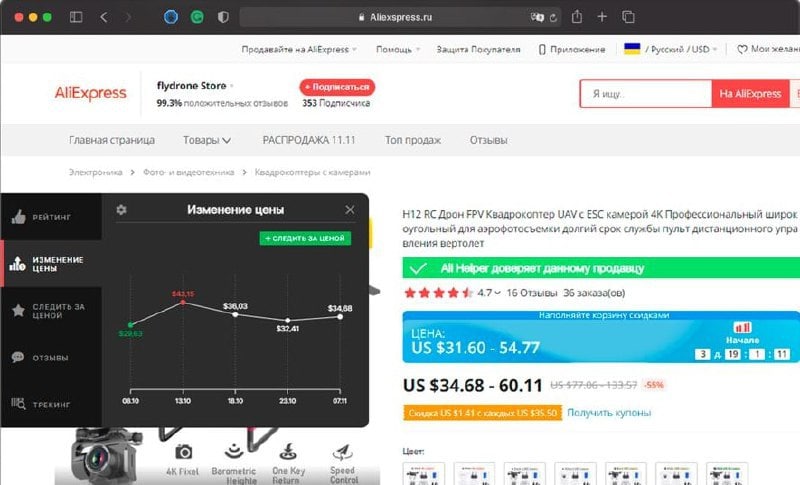This screenshot has height=485, width=800.
Task: Choose the fourth color variant thumbnail
Action: coord(575,474)
